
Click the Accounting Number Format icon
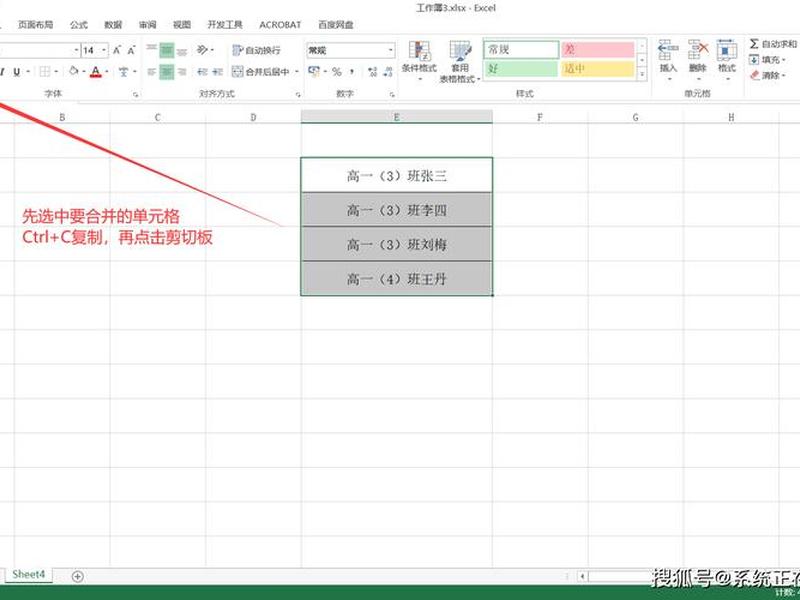pos(313,71)
